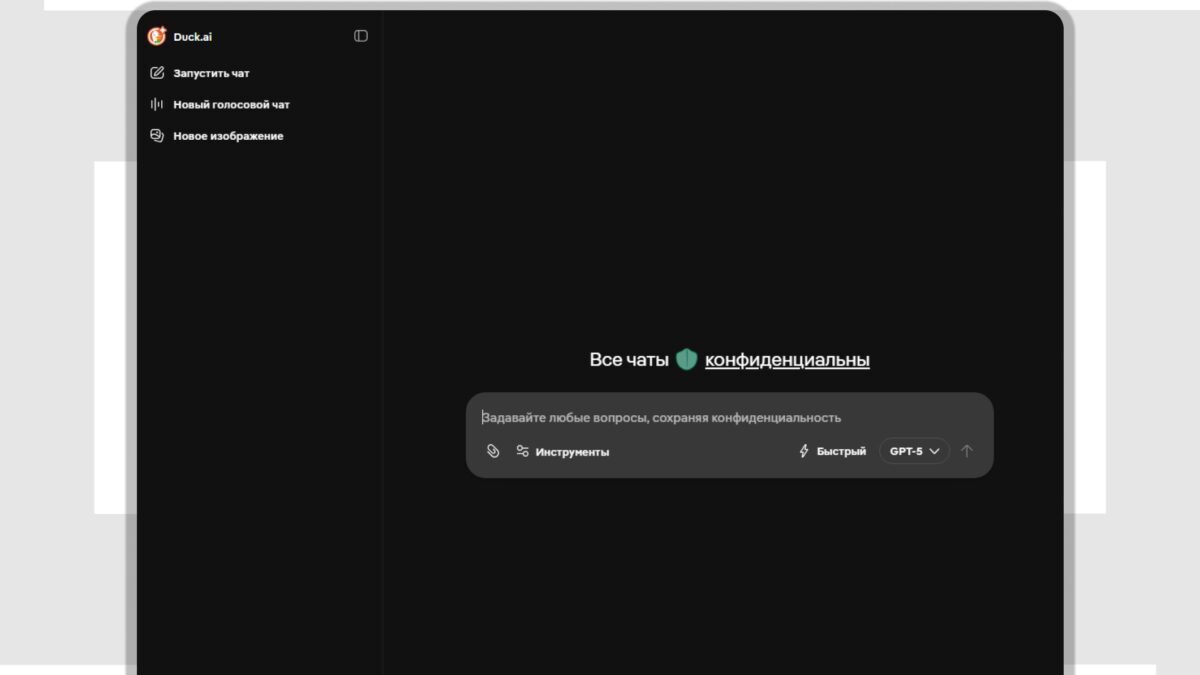1200x675 pixels.
Task: Open Новый голосовой чат
Action: click(220, 104)
